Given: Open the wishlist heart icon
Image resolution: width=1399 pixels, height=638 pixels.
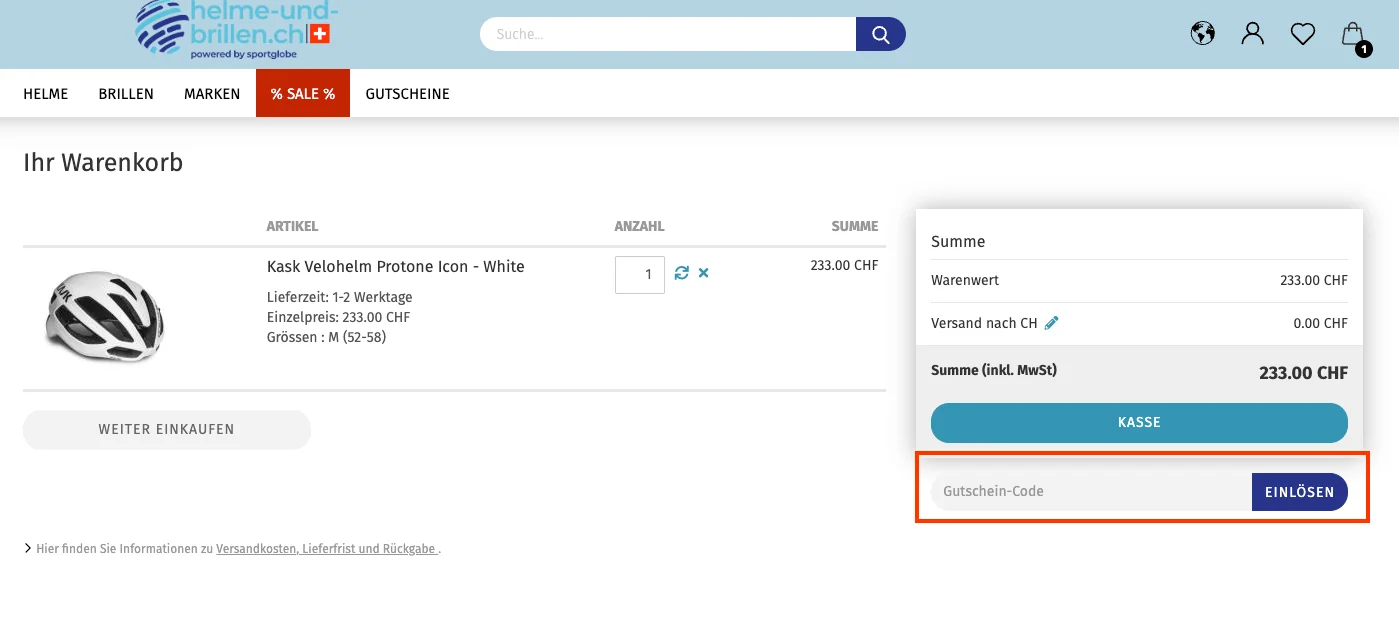Looking at the screenshot, I should pyautogui.click(x=1302, y=35).
